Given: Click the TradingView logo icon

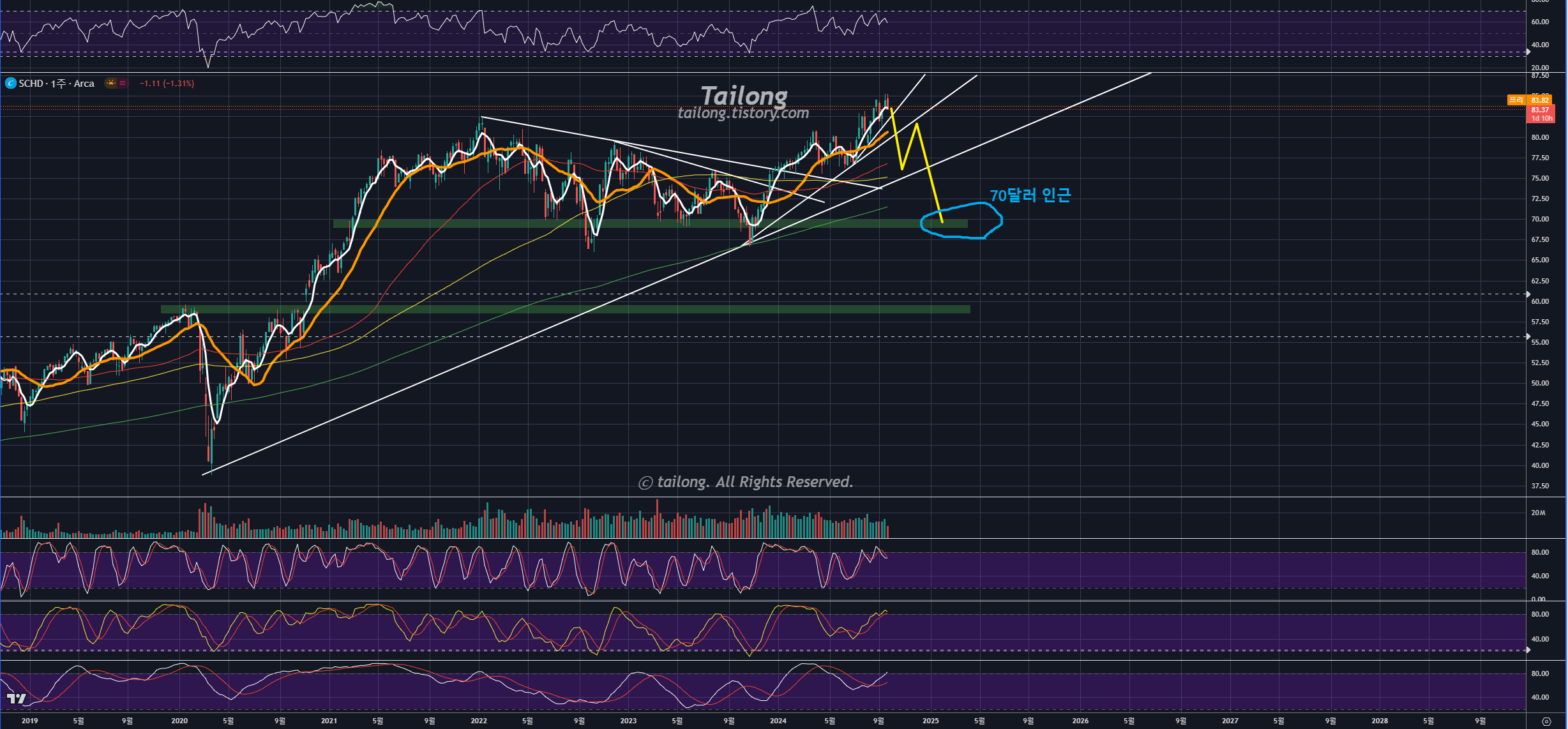Looking at the screenshot, I should tap(16, 698).
